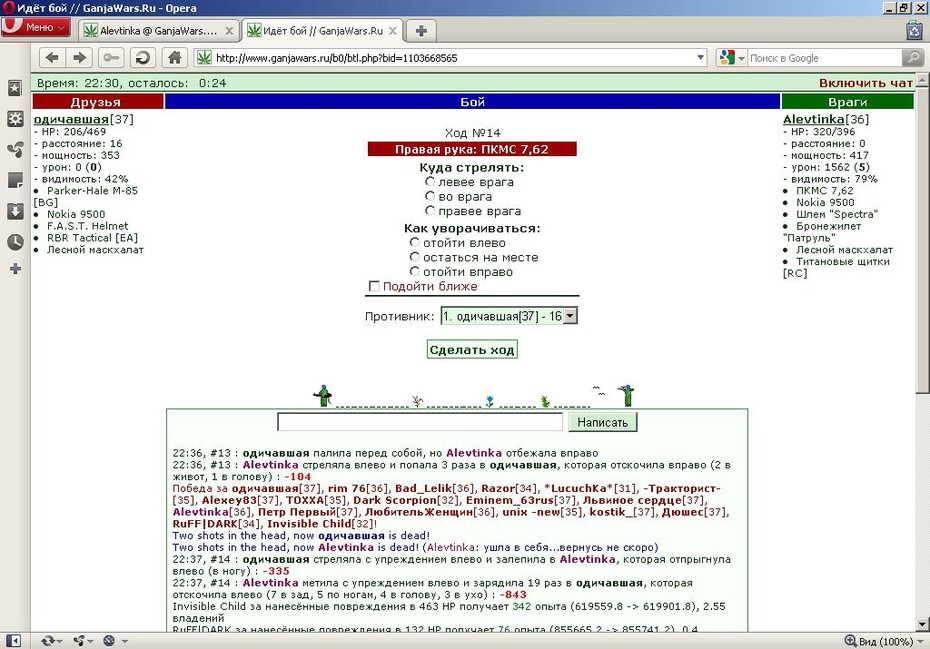Close the Alevtinka @ GanjaWars tab
This screenshot has height=649, width=930.
230,31
